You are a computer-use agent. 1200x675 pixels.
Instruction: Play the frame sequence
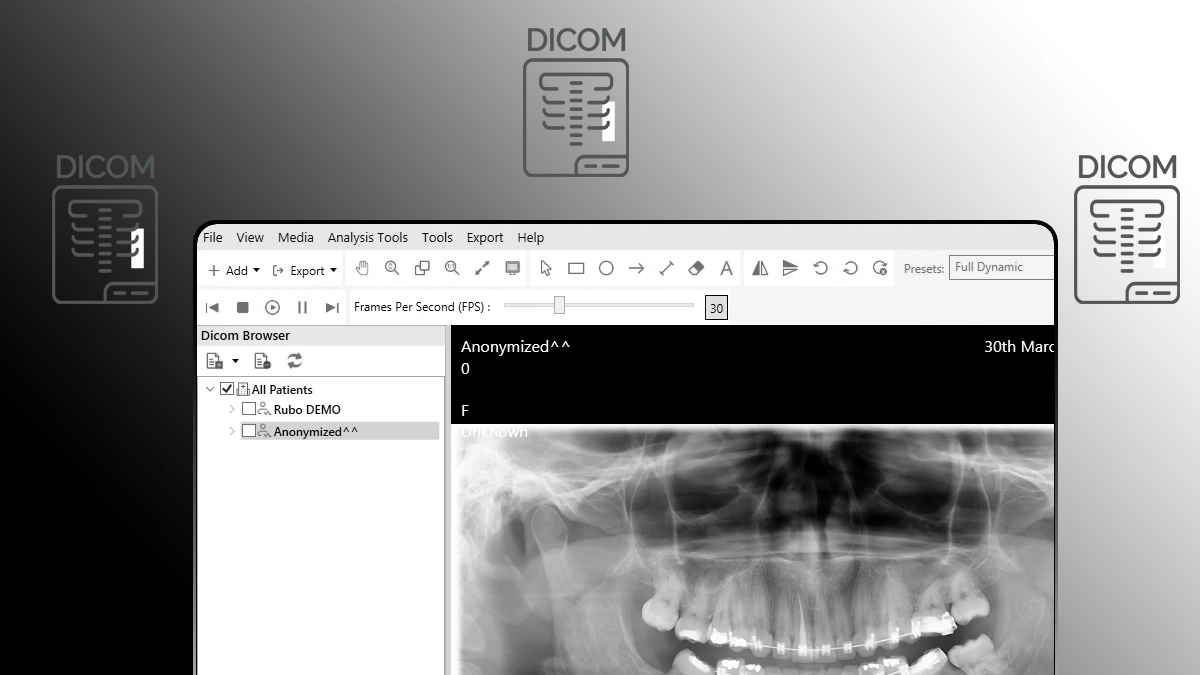[x=272, y=308]
